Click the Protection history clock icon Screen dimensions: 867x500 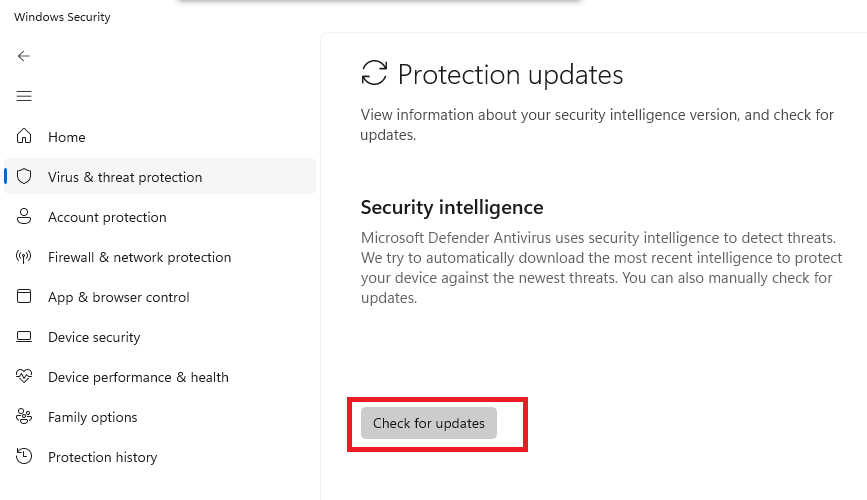pyautogui.click(x=24, y=456)
